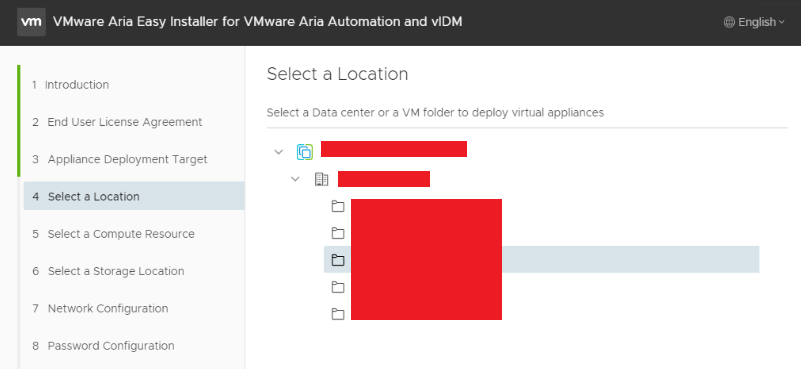Click the fourth VM folder icon
This screenshot has height=369, width=801.
click(x=338, y=287)
